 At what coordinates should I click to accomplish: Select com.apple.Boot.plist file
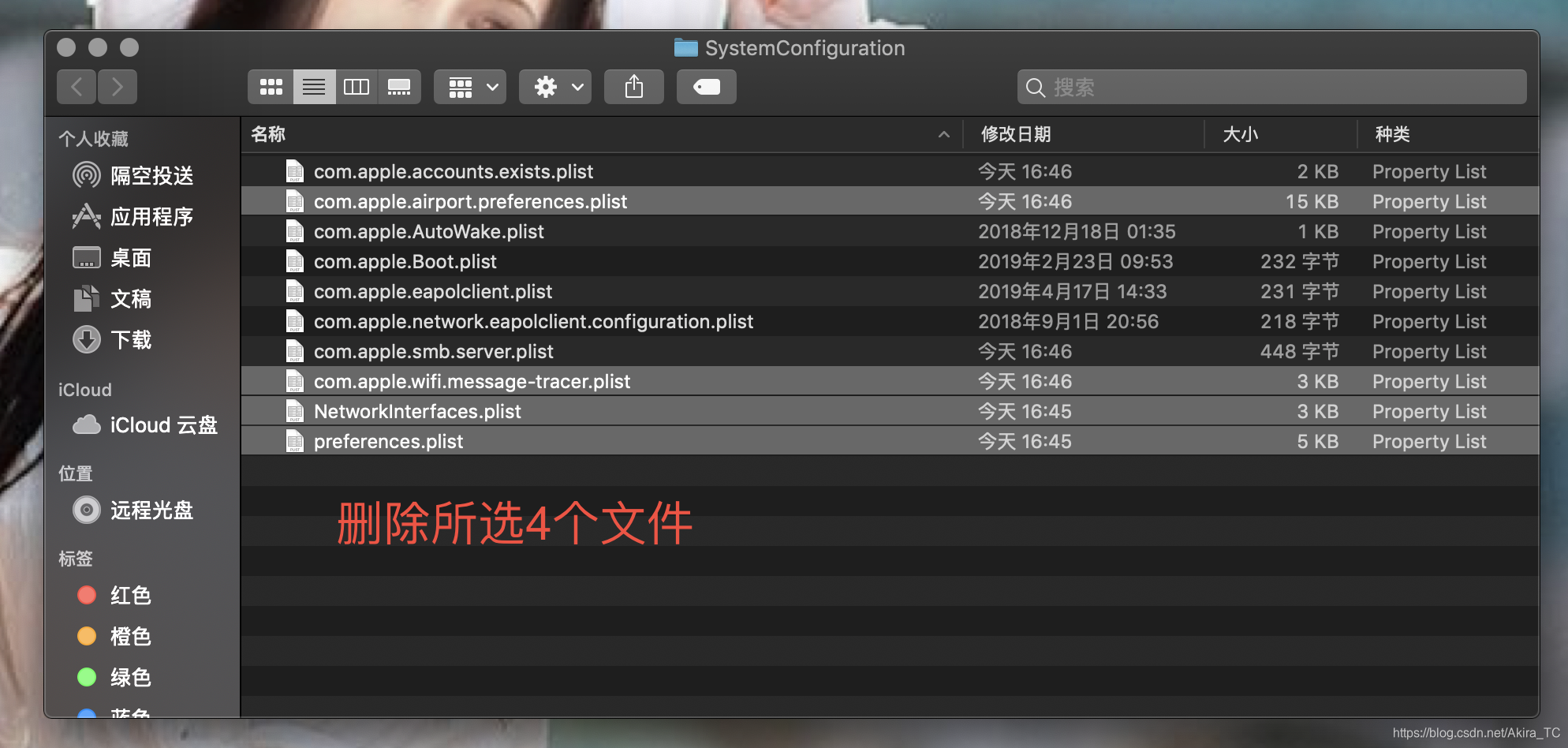(x=890, y=261)
